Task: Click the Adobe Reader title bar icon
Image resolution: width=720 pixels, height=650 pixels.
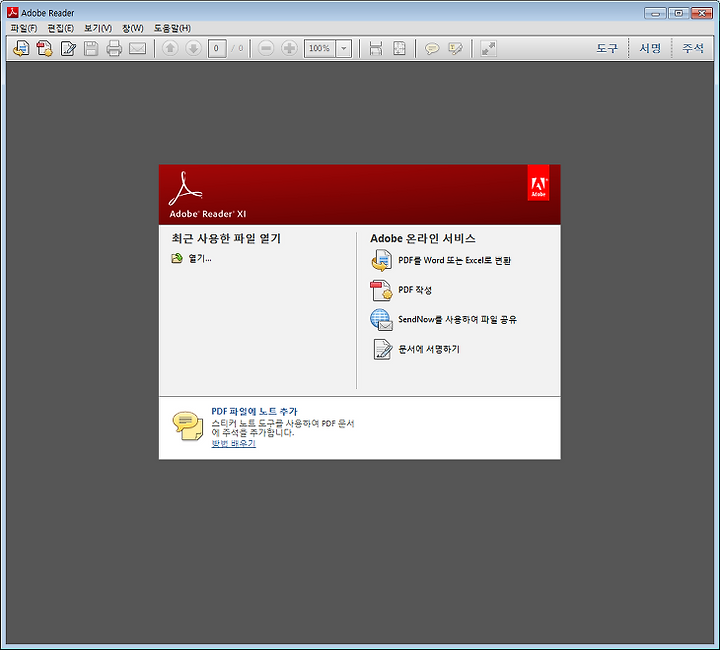Action: 12,12
